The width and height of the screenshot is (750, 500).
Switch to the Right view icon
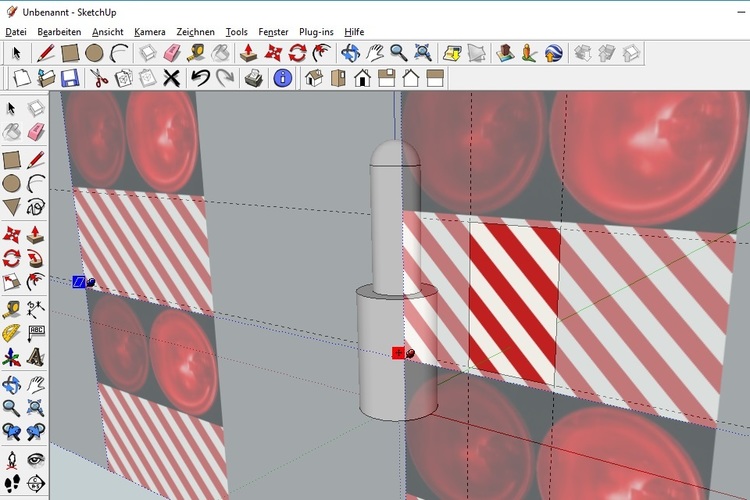tap(386, 78)
